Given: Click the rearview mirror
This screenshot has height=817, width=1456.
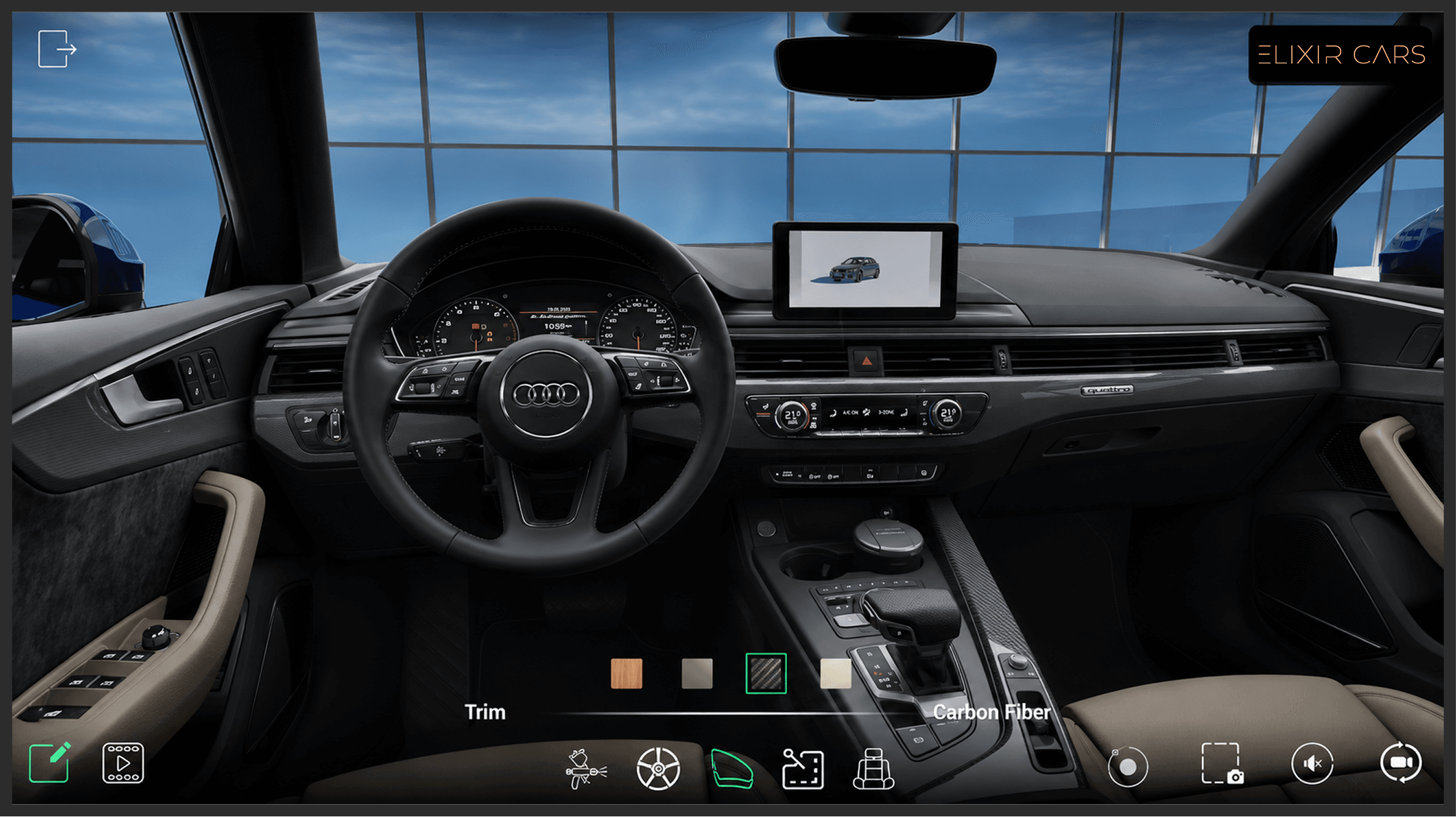Looking at the screenshot, I should pyautogui.click(x=885, y=66).
